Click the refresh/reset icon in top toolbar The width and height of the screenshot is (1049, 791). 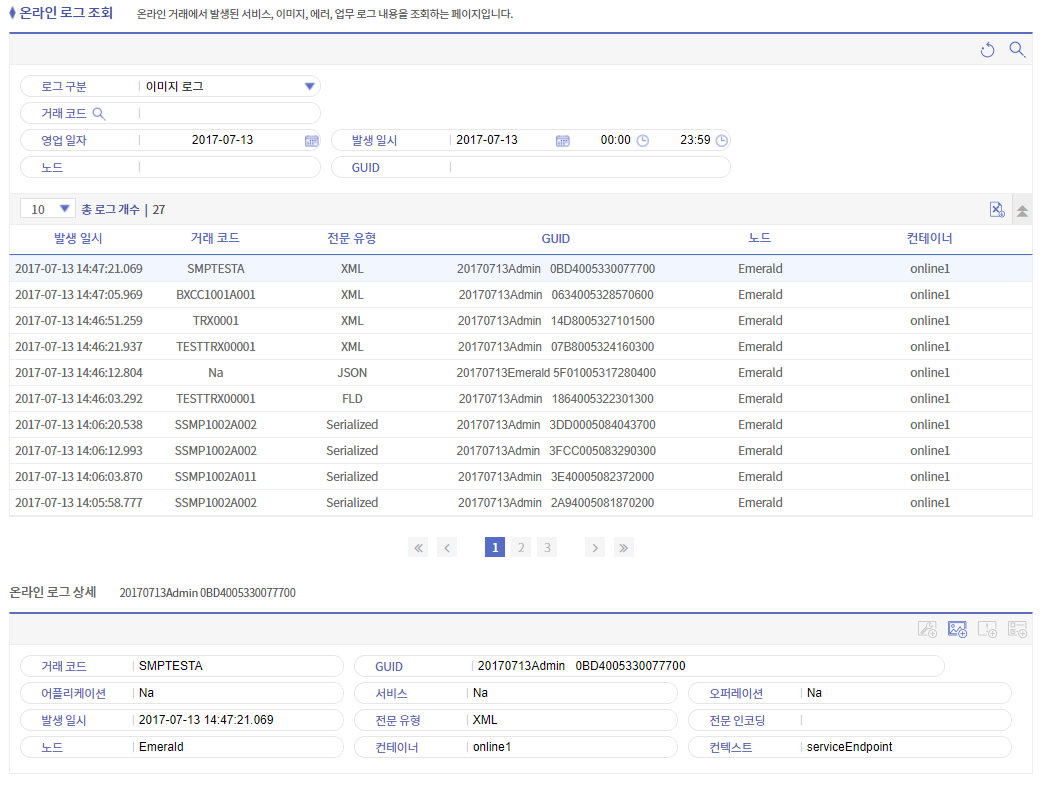click(987, 50)
